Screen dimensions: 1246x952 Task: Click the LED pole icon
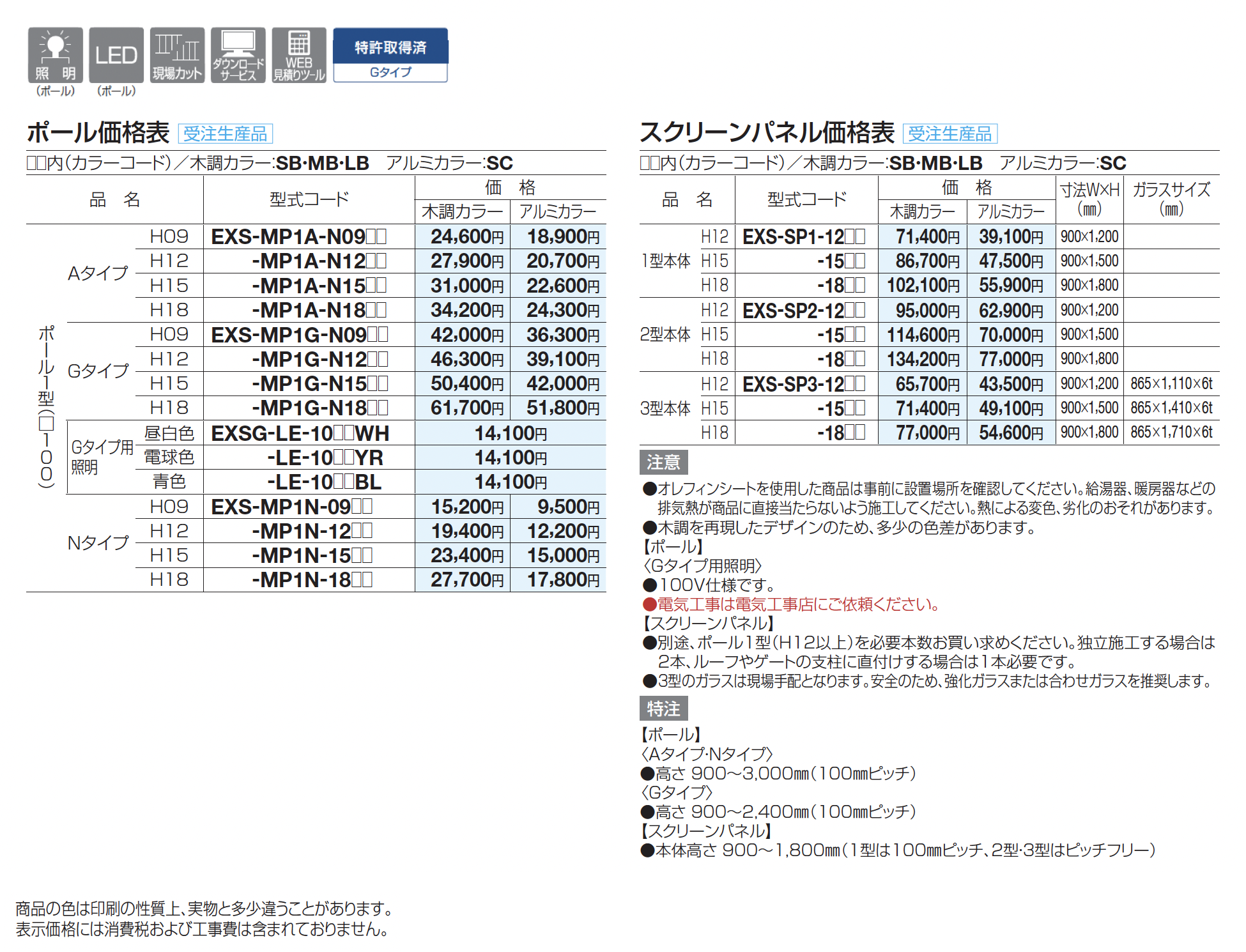[x=116, y=55]
